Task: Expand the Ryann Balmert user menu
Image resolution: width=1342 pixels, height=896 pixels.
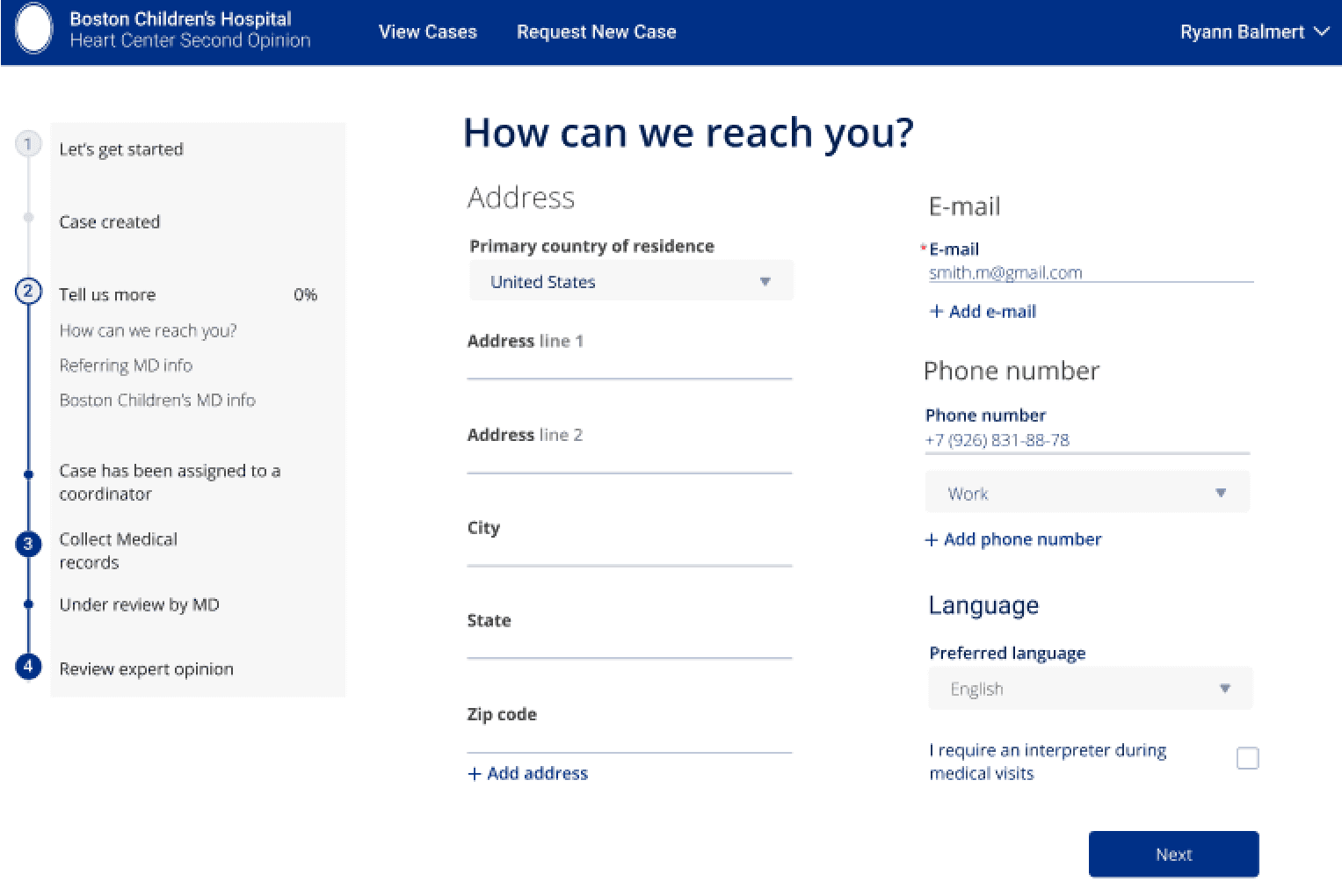Action: pos(1254,32)
